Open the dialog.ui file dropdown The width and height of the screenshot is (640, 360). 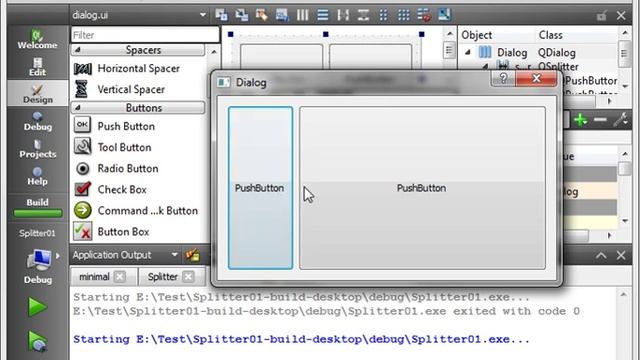203,15
